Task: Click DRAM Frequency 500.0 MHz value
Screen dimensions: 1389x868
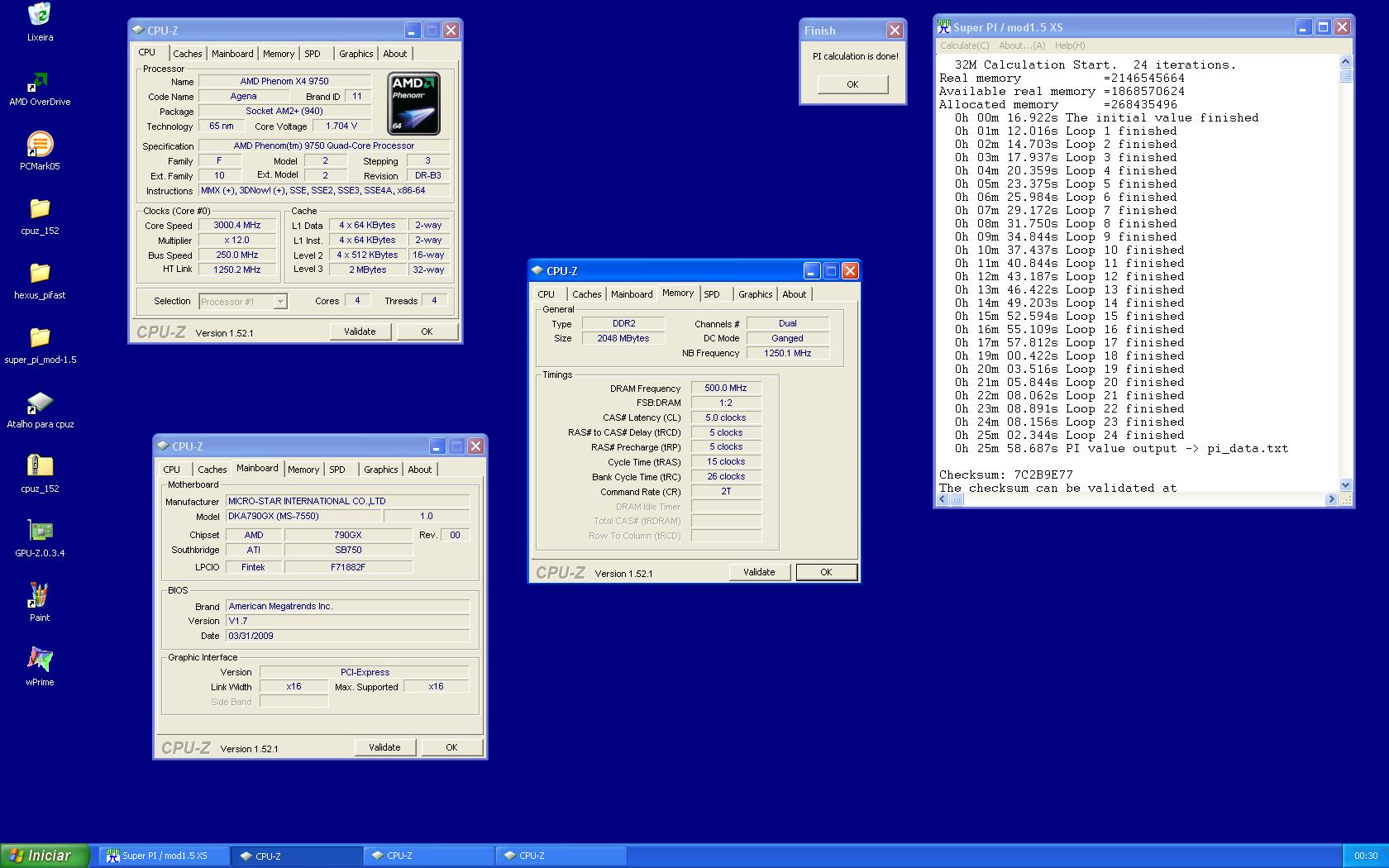Action: click(726, 388)
